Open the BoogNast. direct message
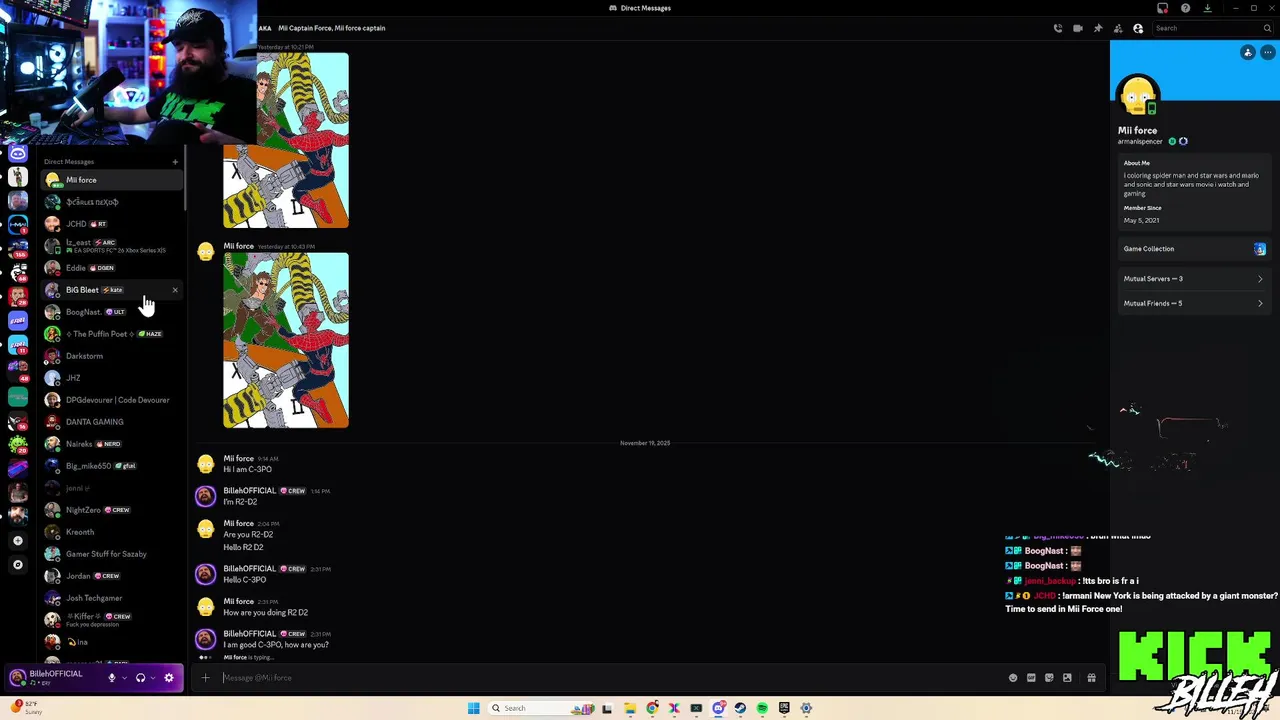 point(112,312)
